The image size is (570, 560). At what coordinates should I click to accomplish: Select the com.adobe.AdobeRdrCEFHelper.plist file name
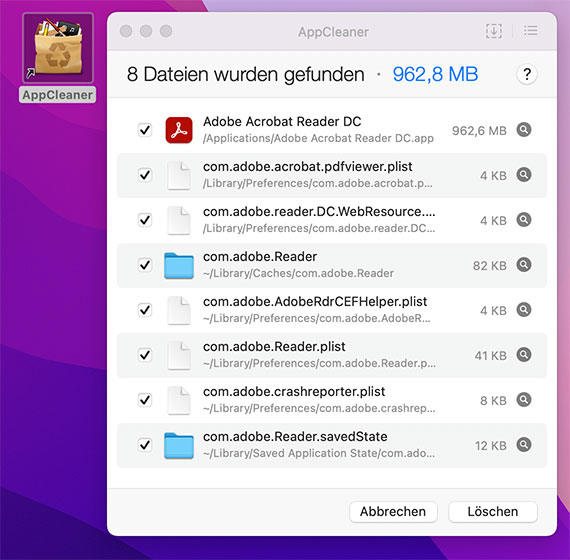point(315,301)
